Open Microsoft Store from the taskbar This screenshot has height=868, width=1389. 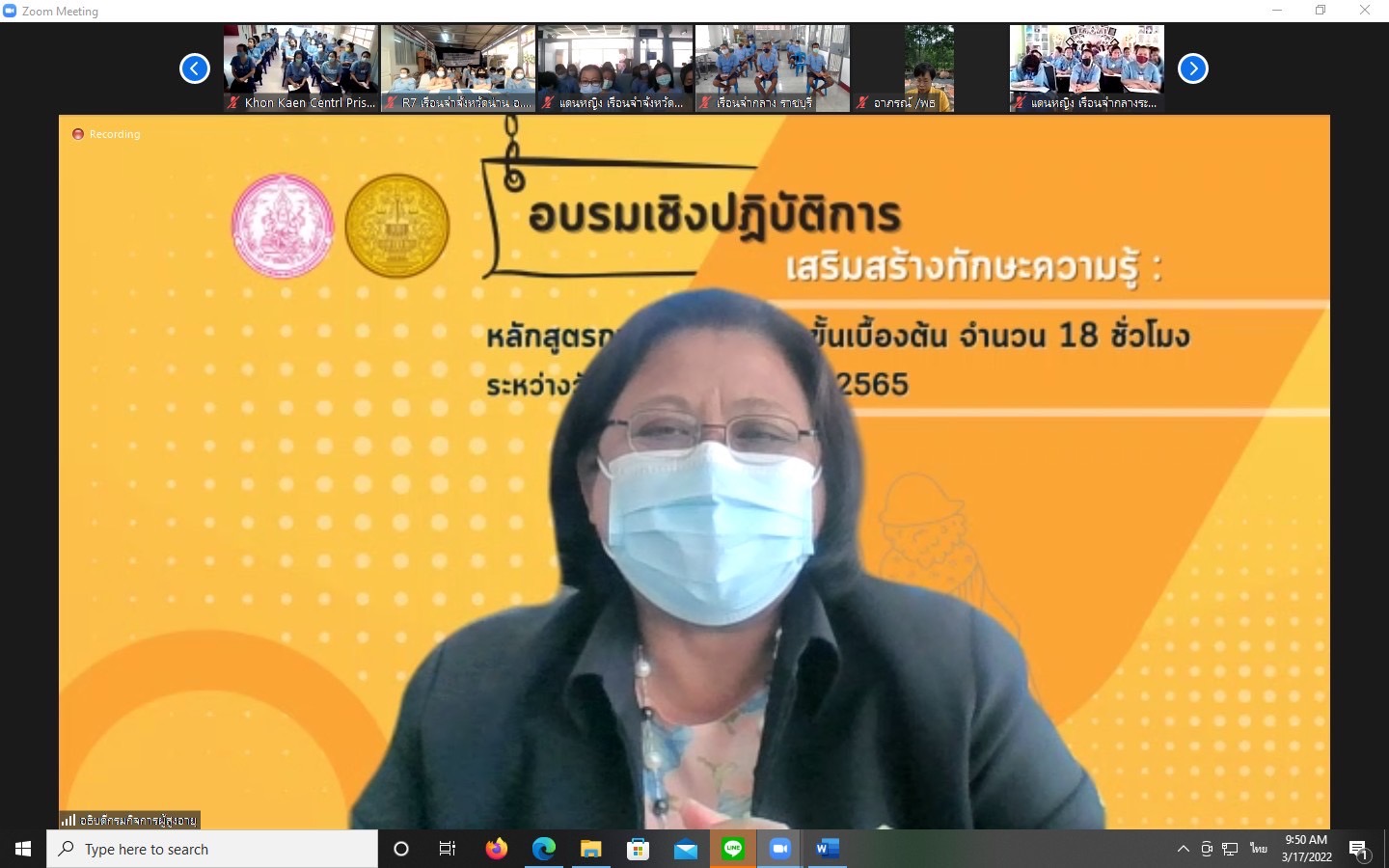(x=638, y=849)
